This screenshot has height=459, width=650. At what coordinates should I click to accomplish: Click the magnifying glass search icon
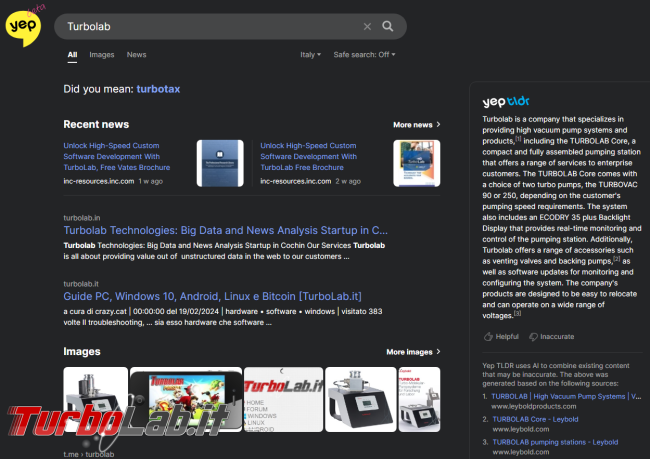coord(388,26)
